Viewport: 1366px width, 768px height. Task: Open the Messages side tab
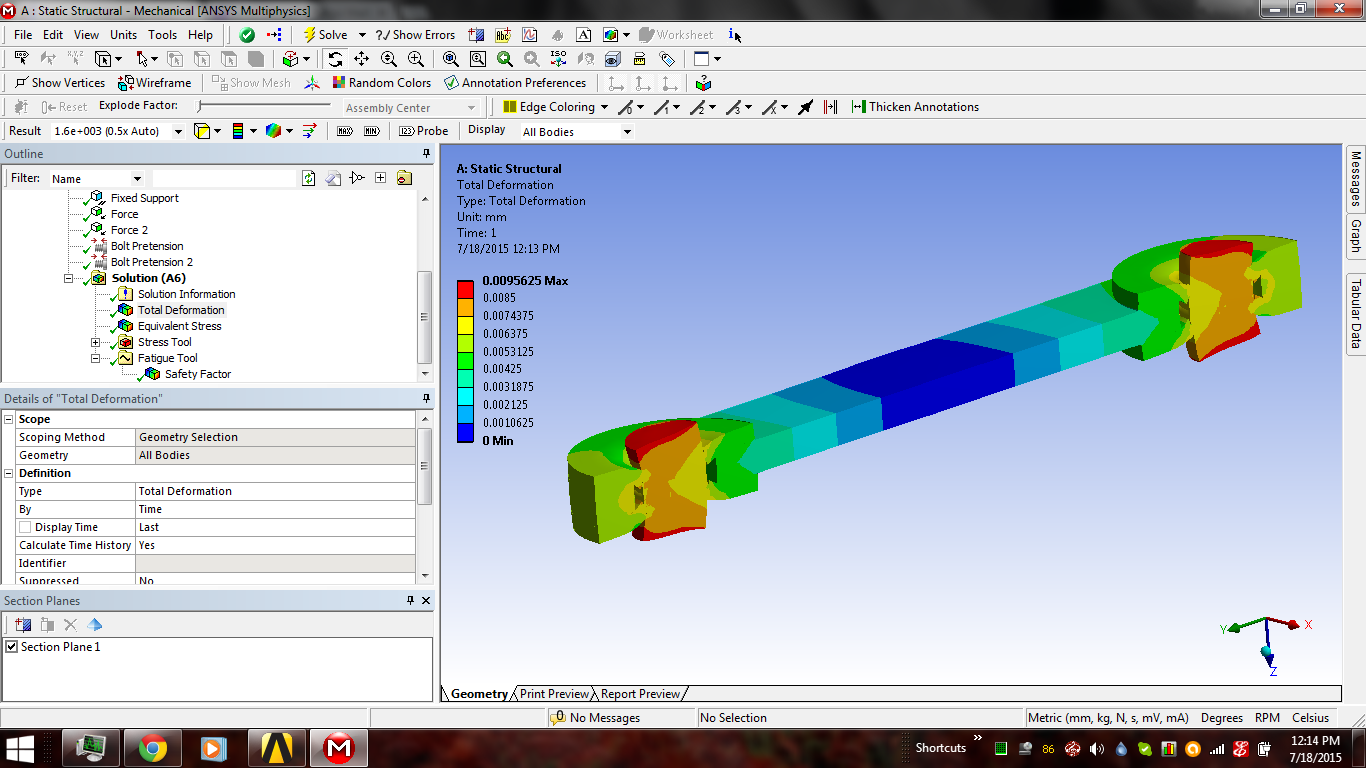point(1356,179)
